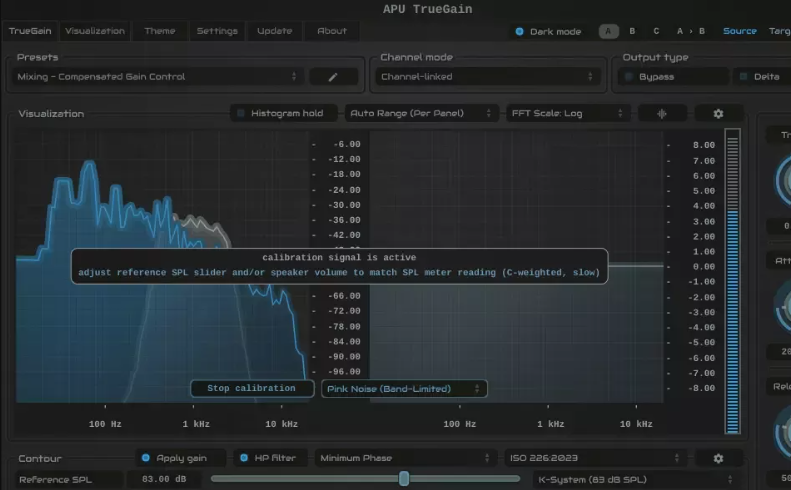Click the Stop calibration button
Screen dimensions: 791x490
251,388
